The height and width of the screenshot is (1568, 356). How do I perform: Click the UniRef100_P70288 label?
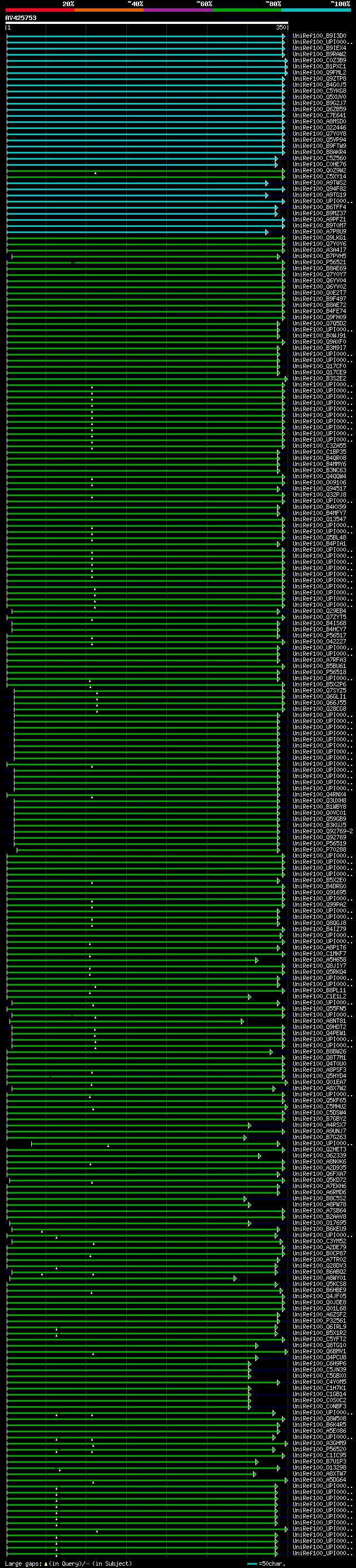pos(319,850)
